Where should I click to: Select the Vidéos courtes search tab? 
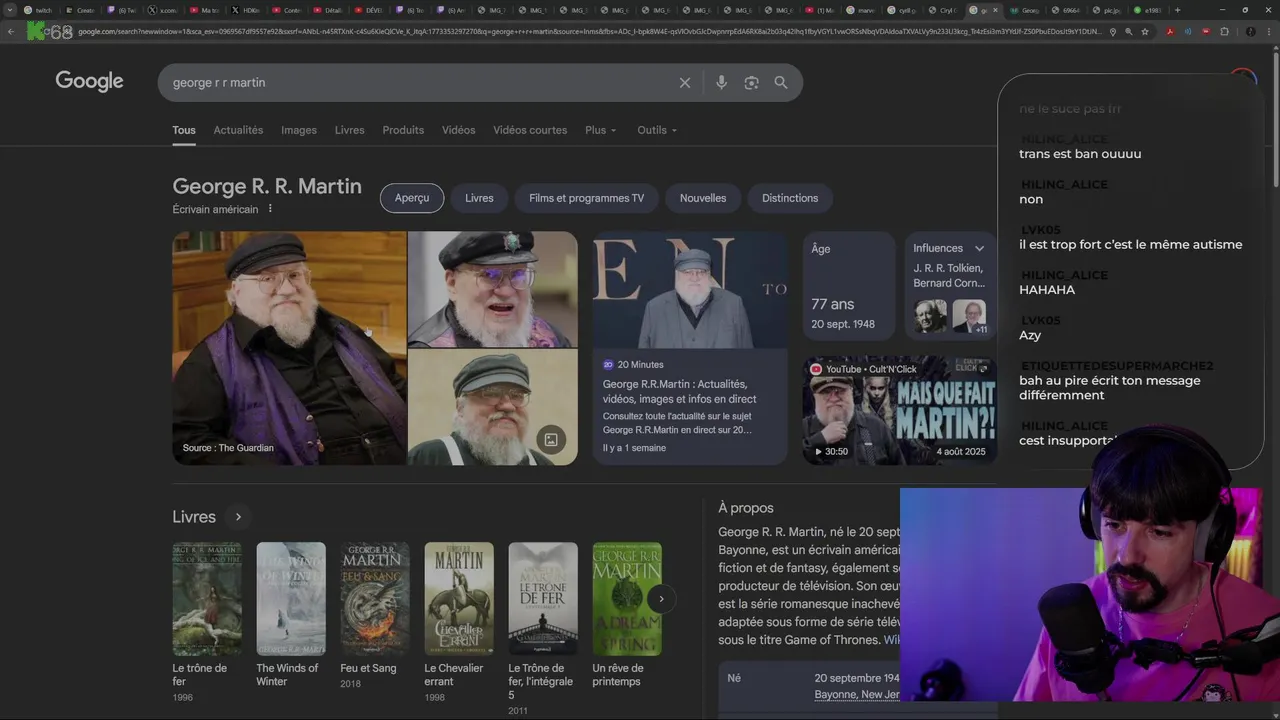pyautogui.click(x=530, y=130)
